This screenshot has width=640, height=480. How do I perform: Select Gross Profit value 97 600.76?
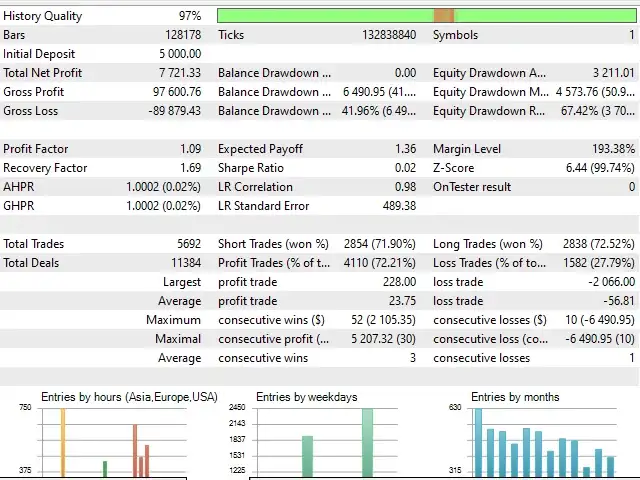point(177,92)
